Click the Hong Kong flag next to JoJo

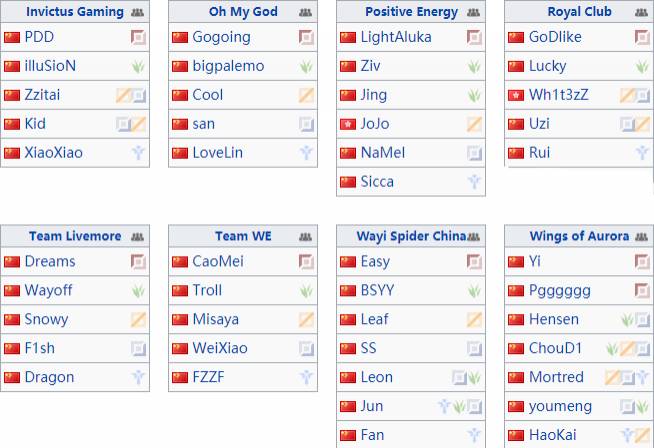(x=348, y=124)
